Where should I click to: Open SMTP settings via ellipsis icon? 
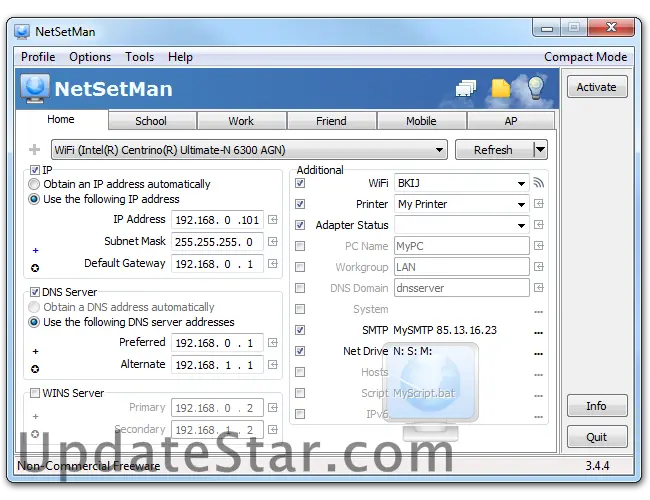pyautogui.click(x=538, y=333)
